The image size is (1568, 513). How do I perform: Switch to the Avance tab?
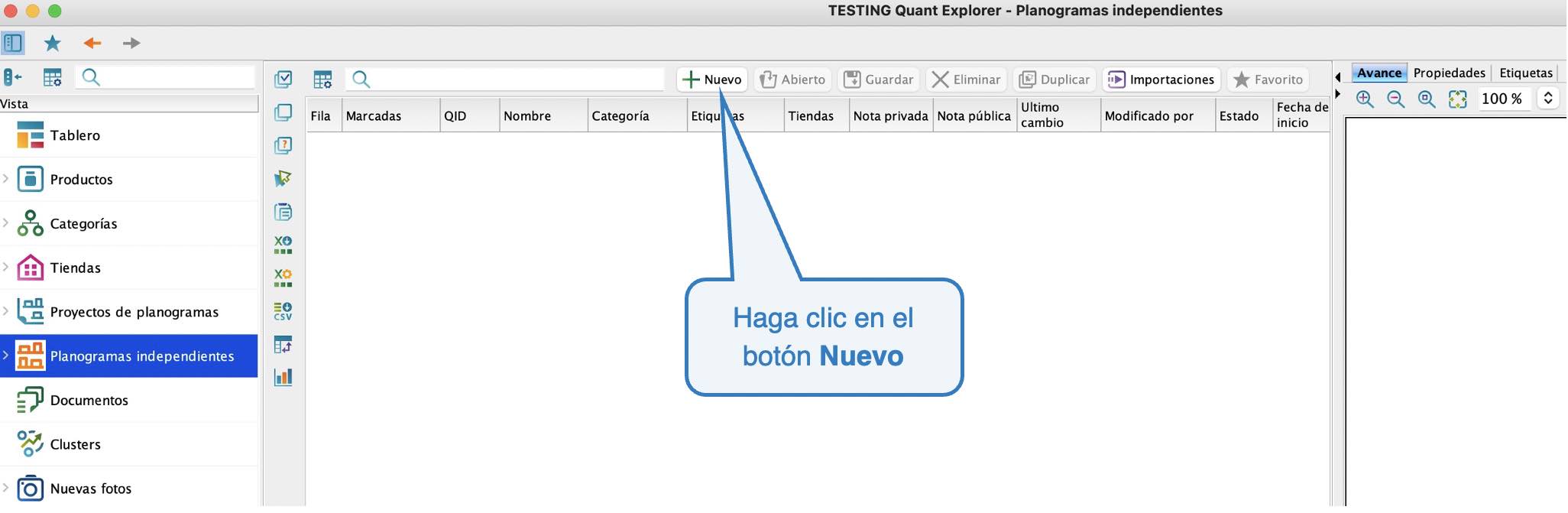[1379, 73]
